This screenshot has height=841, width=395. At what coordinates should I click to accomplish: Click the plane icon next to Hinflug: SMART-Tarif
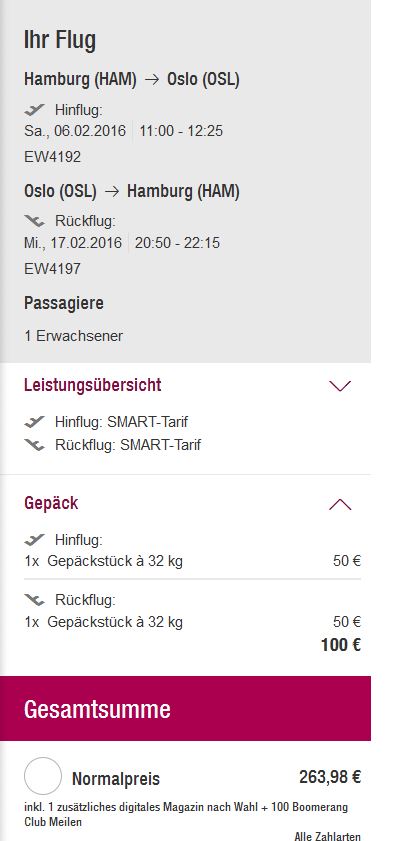[34, 422]
